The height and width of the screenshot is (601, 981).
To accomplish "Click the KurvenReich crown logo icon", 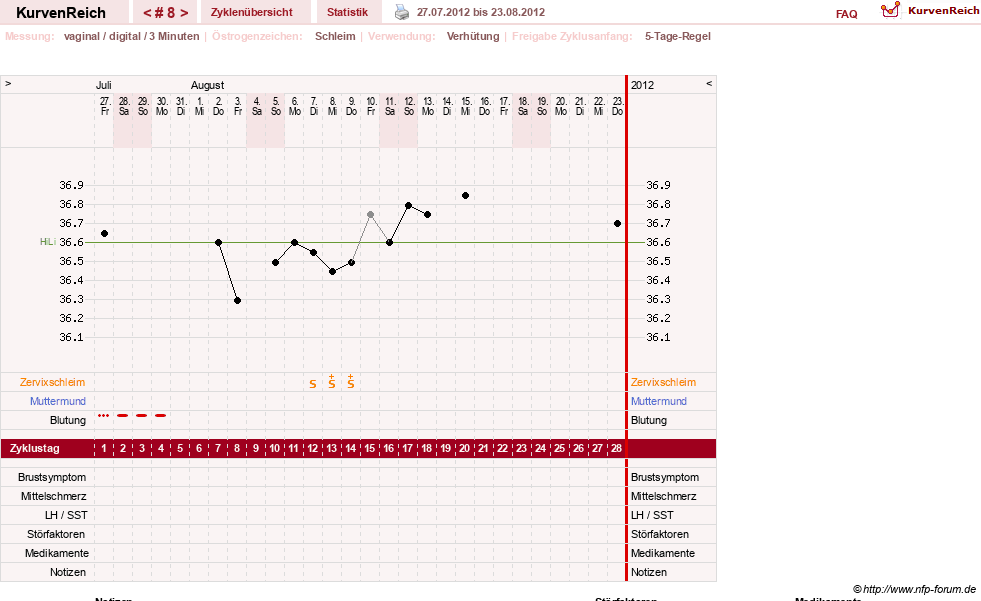I will pyautogui.click(x=890, y=10).
